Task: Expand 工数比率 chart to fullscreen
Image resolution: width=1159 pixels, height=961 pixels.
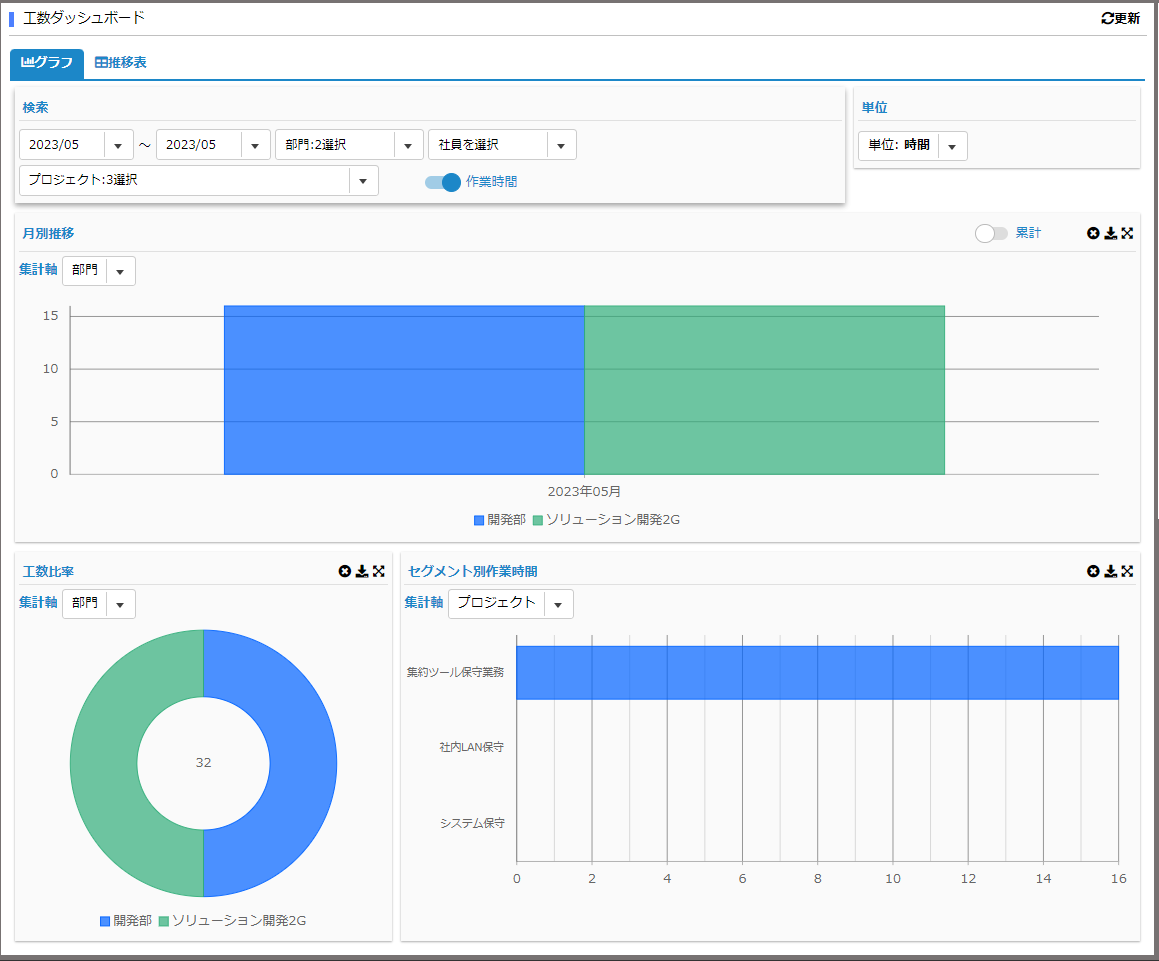Action: click(x=379, y=571)
